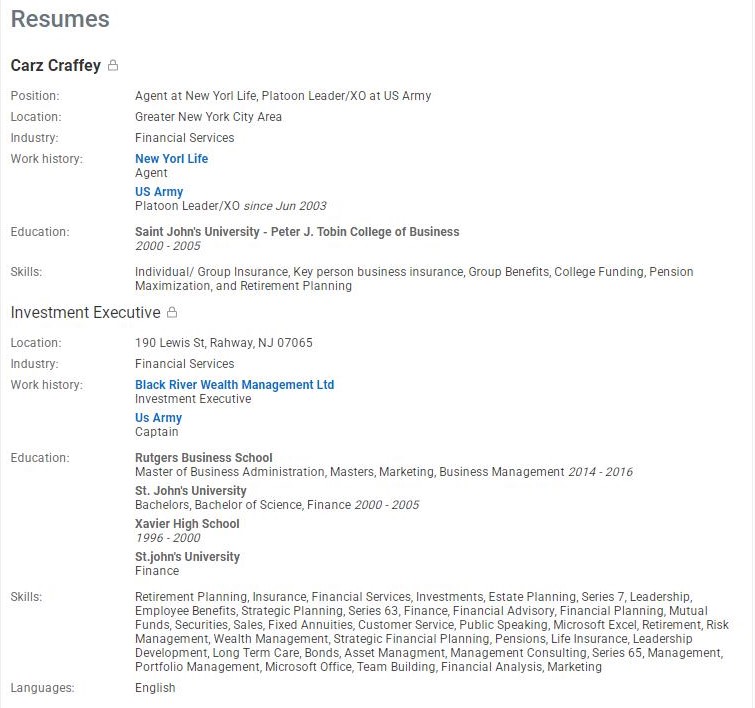The width and height of the screenshot is (755, 708).
Task: Click the 190 Lewis St, Rahway address
Action: (x=223, y=343)
